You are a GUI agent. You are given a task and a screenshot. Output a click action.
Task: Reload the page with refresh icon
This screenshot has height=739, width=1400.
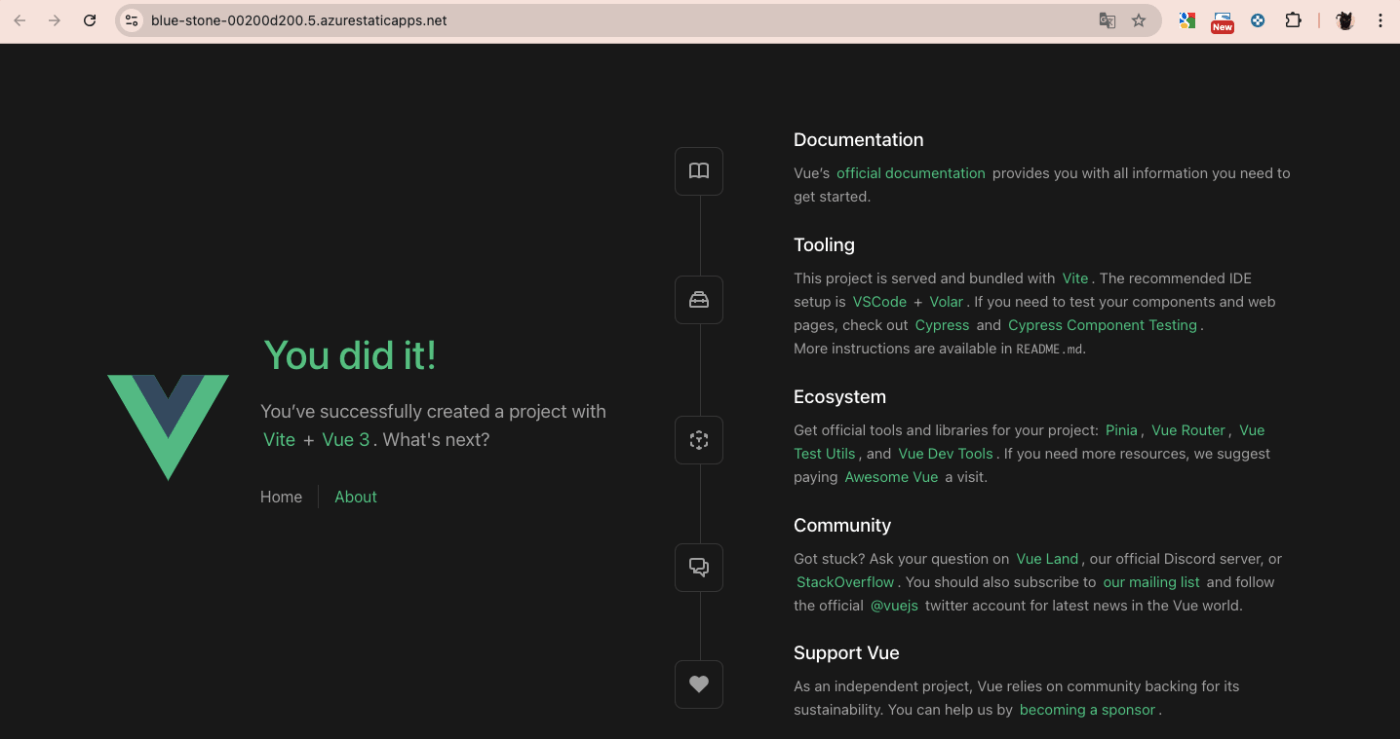[90, 20]
